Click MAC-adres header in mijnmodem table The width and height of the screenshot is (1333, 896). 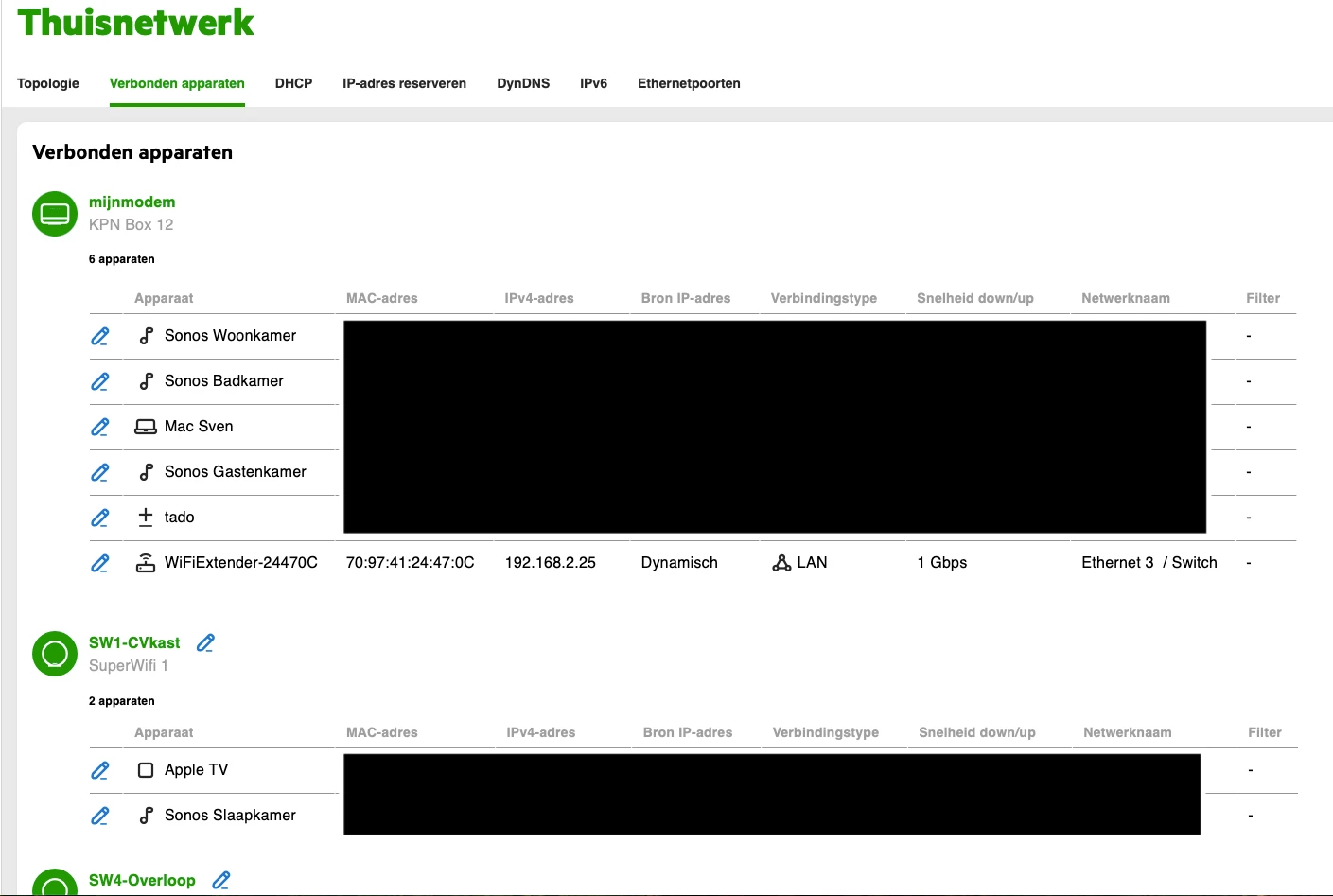coord(382,298)
